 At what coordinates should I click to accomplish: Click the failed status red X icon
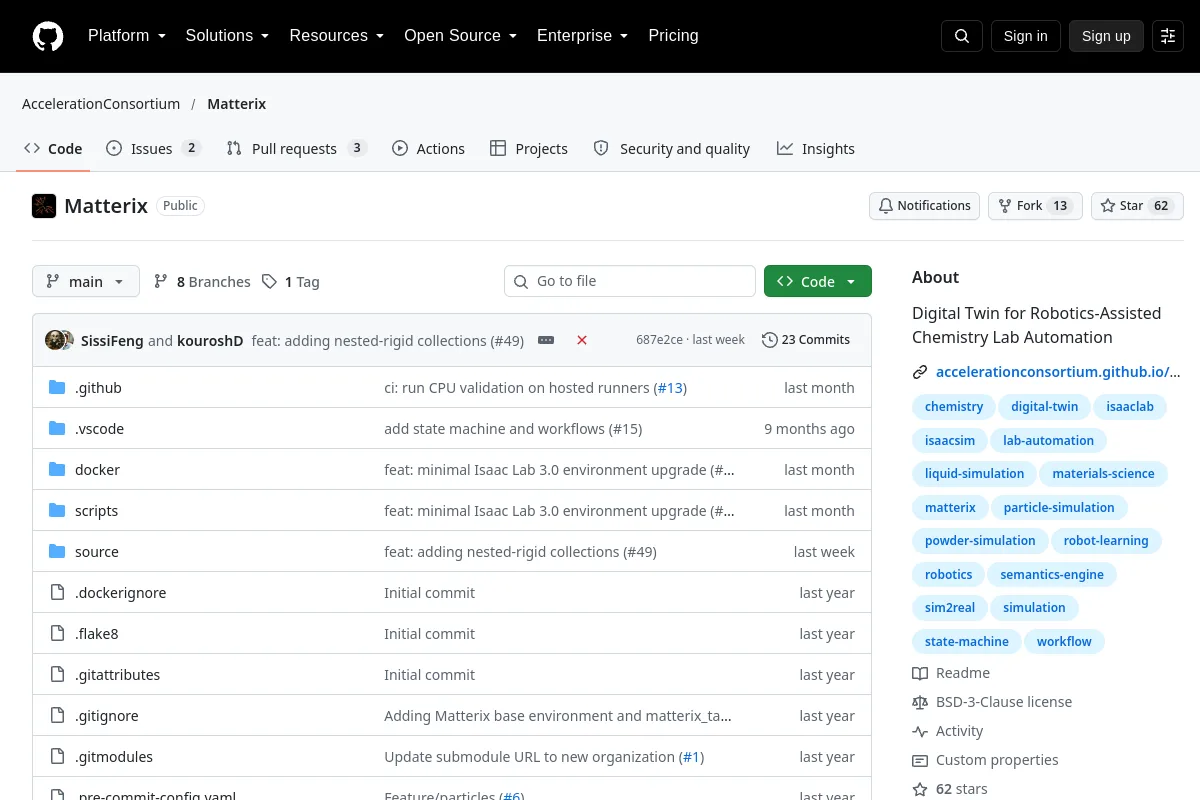pyautogui.click(x=582, y=340)
